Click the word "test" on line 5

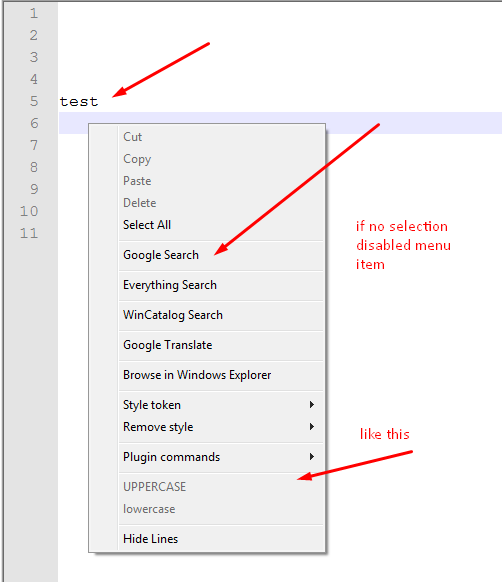(79, 102)
